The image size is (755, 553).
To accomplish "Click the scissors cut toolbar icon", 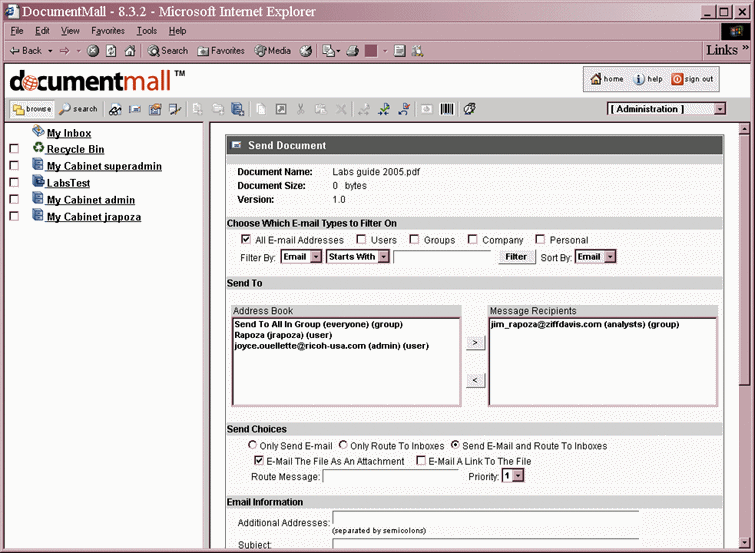I will 301,109.
